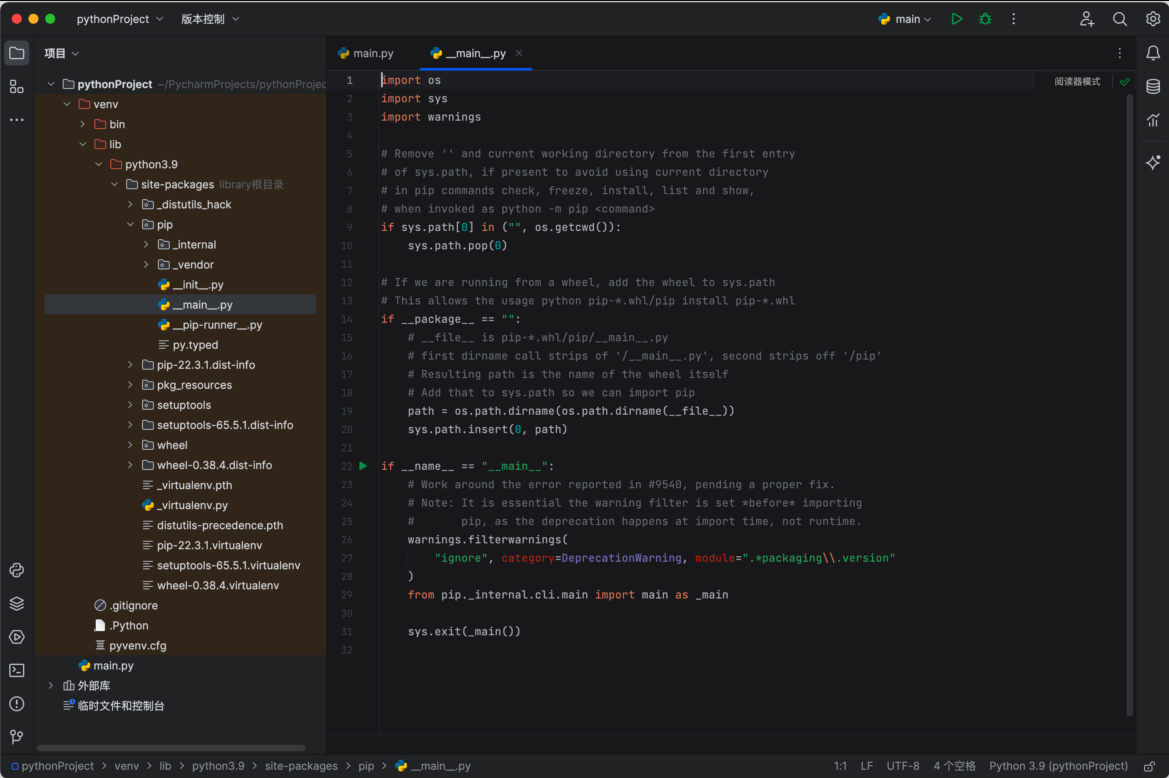The image size is (1169, 778).
Task: Collapse the pip folder in project tree
Action: pos(130,225)
